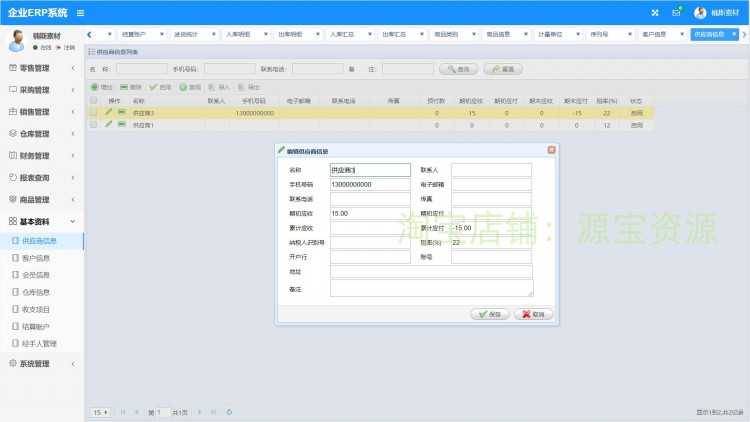750x422 pixels.
Task: Click the 查询 search button
Action: tap(458, 69)
